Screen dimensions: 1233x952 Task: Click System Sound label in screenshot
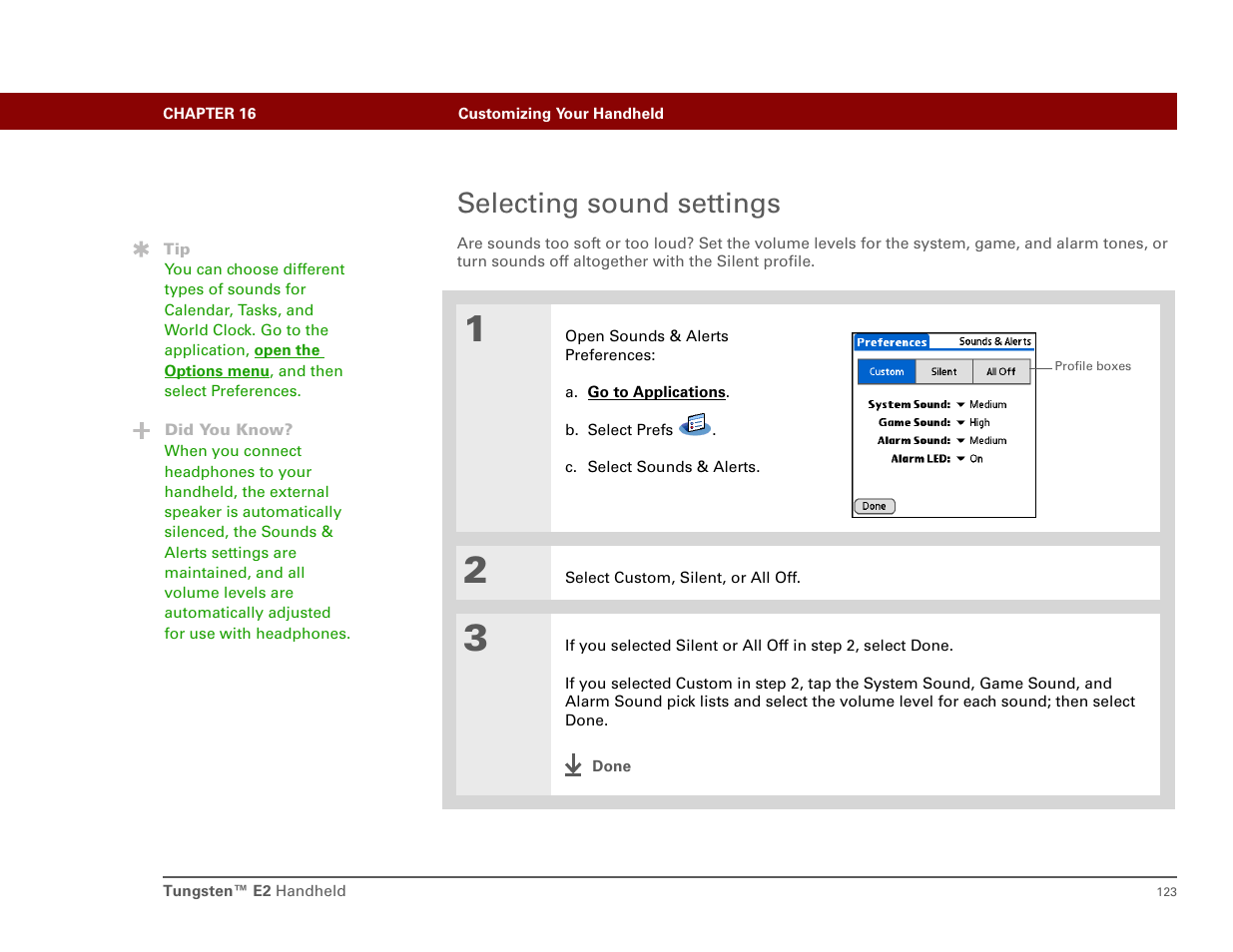[x=910, y=405]
